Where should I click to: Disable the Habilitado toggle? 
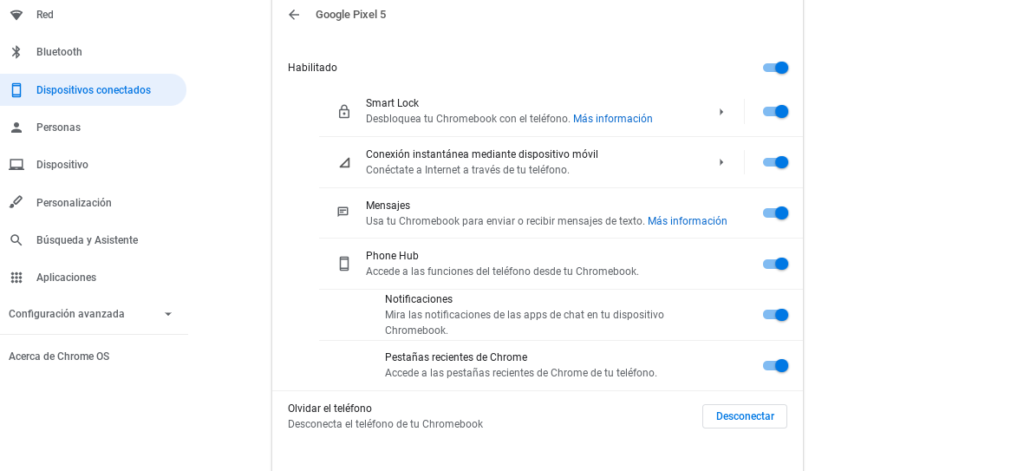(x=776, y=68)
